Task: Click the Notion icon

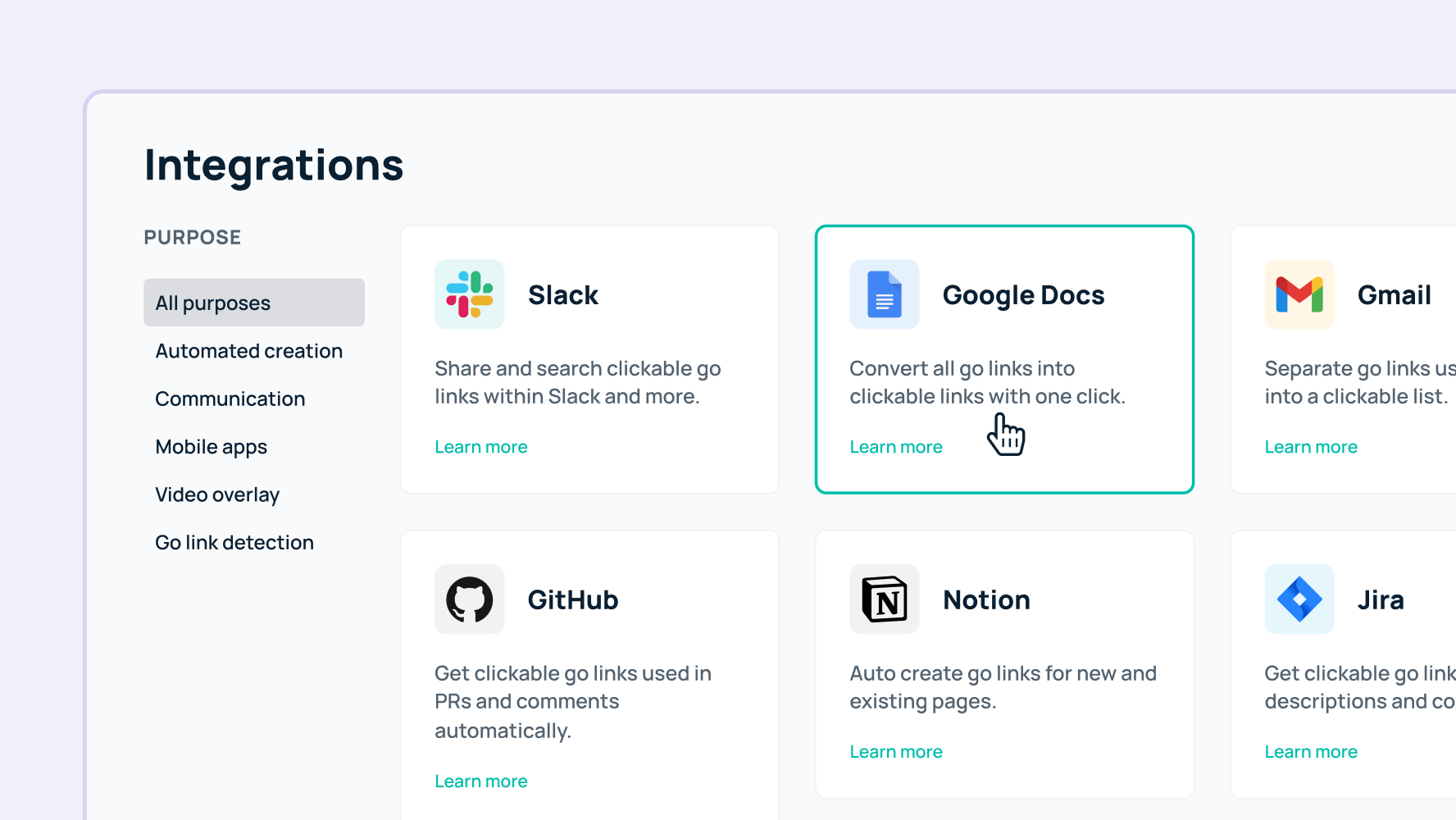Action: (x=884, y=599)
